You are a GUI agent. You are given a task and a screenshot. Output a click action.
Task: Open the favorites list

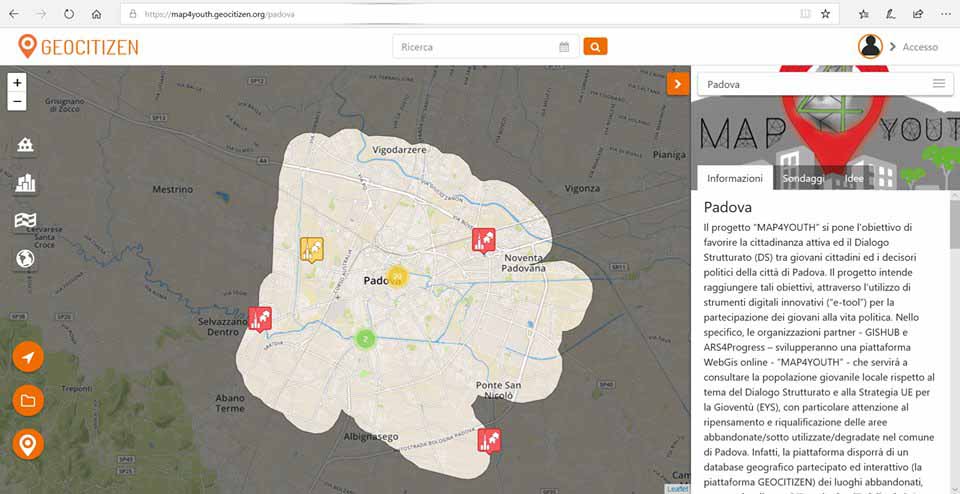coord(863,13)
